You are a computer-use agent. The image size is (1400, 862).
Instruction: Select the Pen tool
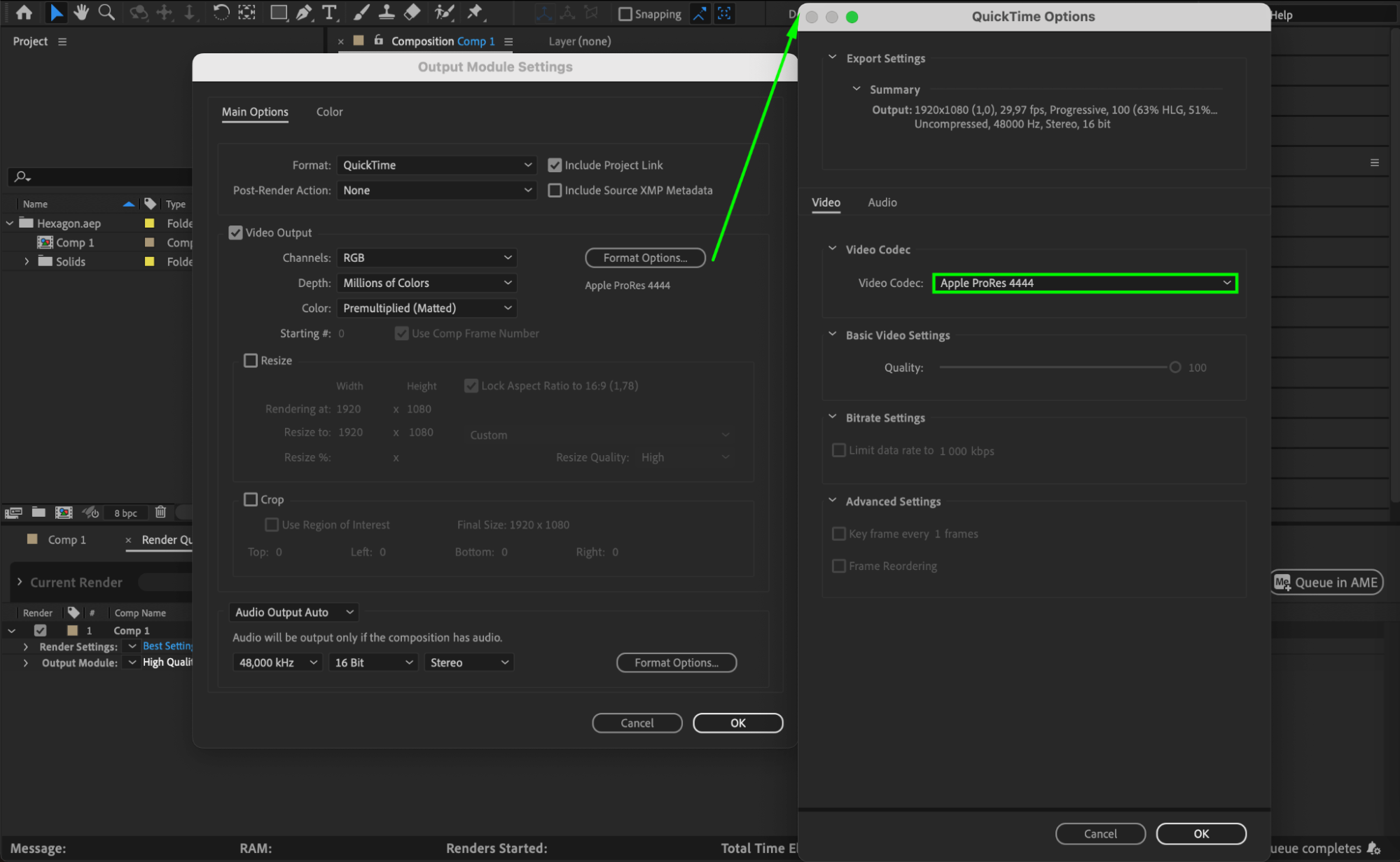303,13
